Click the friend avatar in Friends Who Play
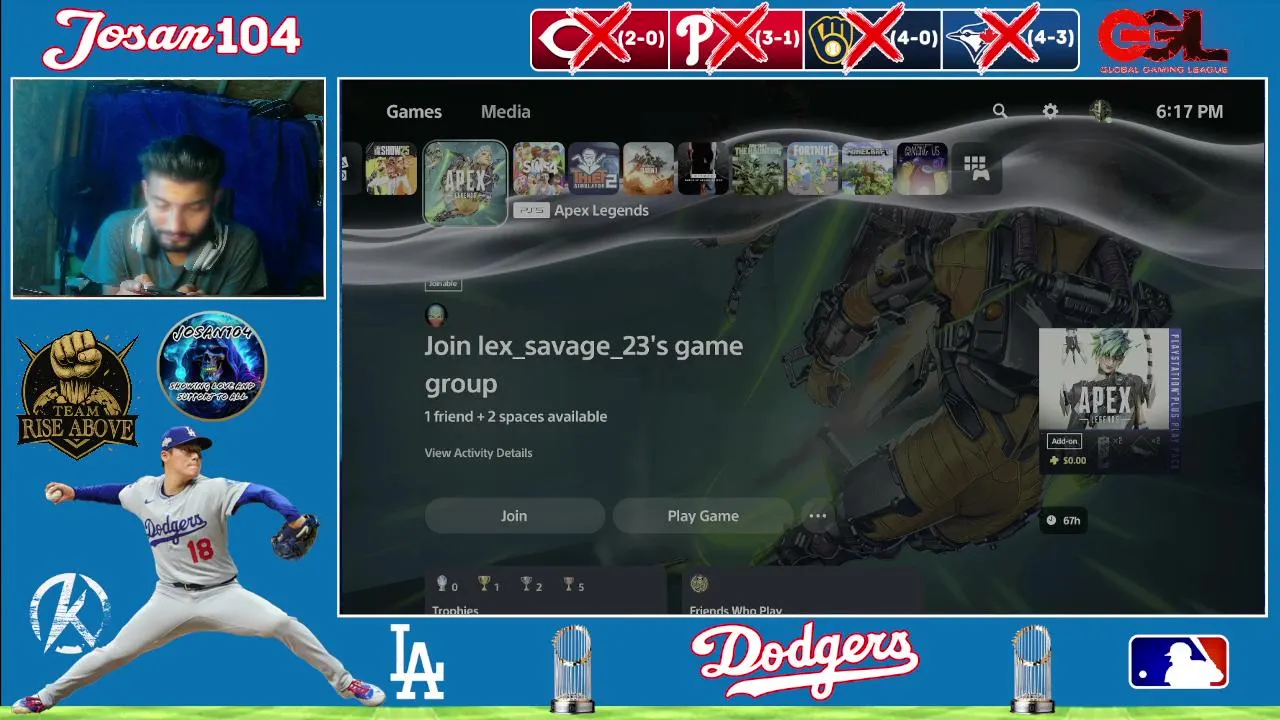The width and height of the screenshot is (1280, 720). coord(699,584)
